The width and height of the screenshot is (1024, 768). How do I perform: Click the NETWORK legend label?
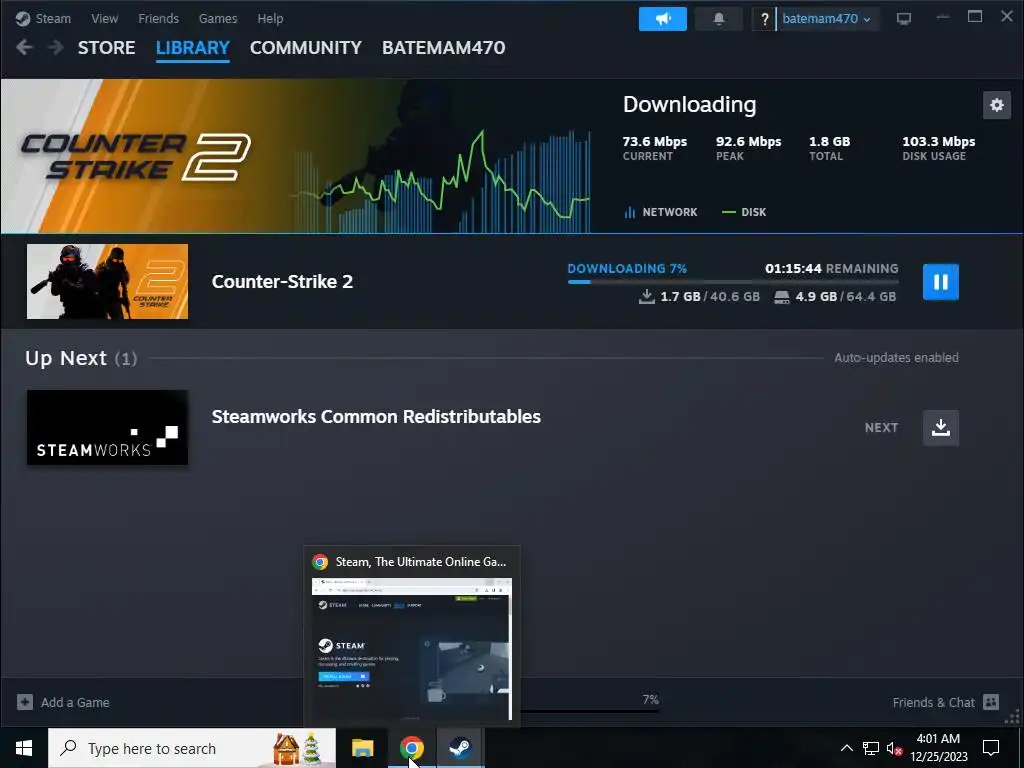coord(661,212)
